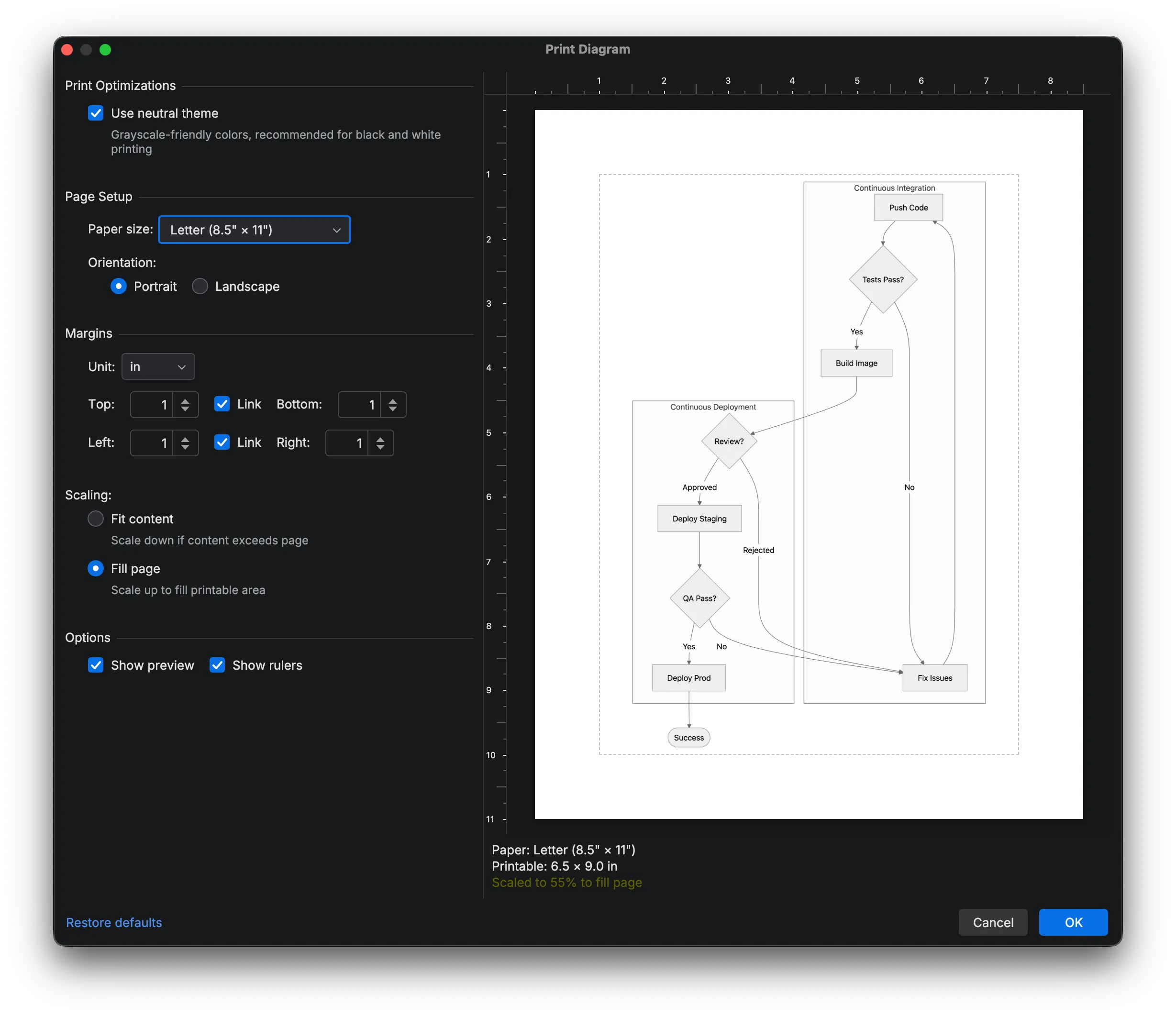This screenshot has height=1017, width=1176.
Task: Uncheck Use neutral theme
Action: click(95, 113)
